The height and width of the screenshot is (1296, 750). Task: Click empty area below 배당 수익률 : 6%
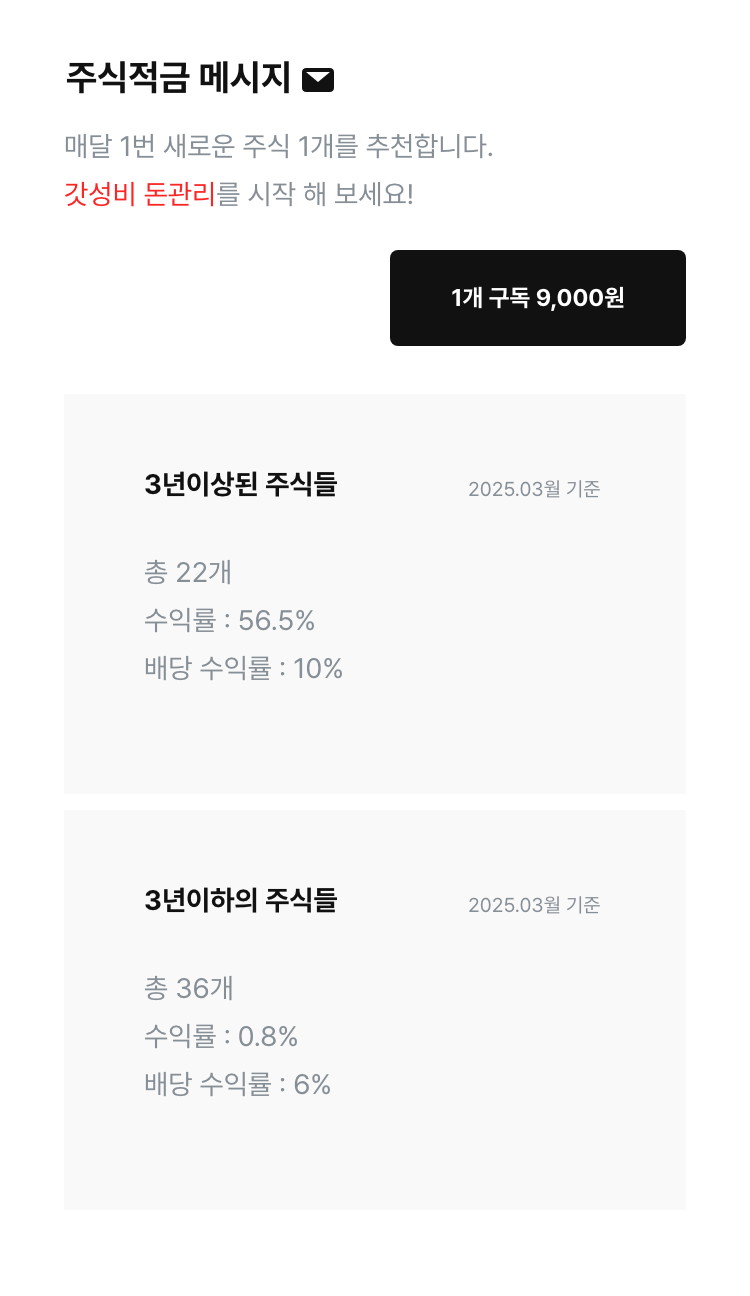coord(375,1156)
